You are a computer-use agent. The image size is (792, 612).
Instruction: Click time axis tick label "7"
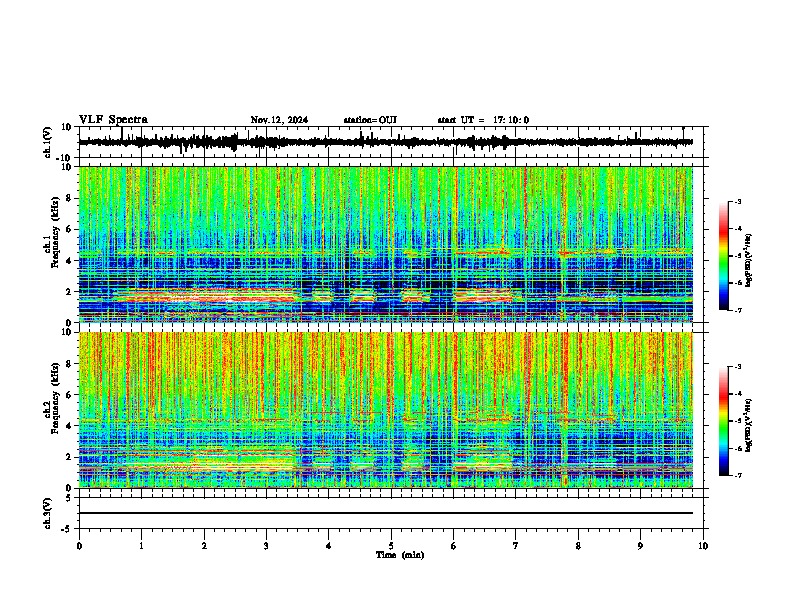pos(516,546)
